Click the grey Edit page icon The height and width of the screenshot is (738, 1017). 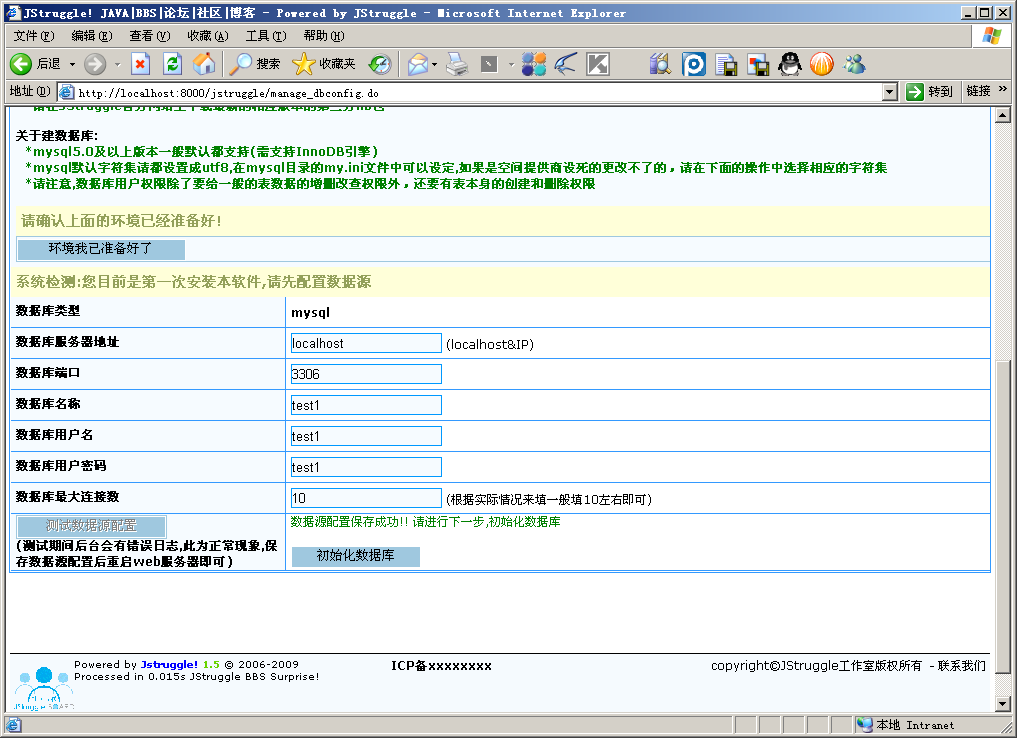489,64
